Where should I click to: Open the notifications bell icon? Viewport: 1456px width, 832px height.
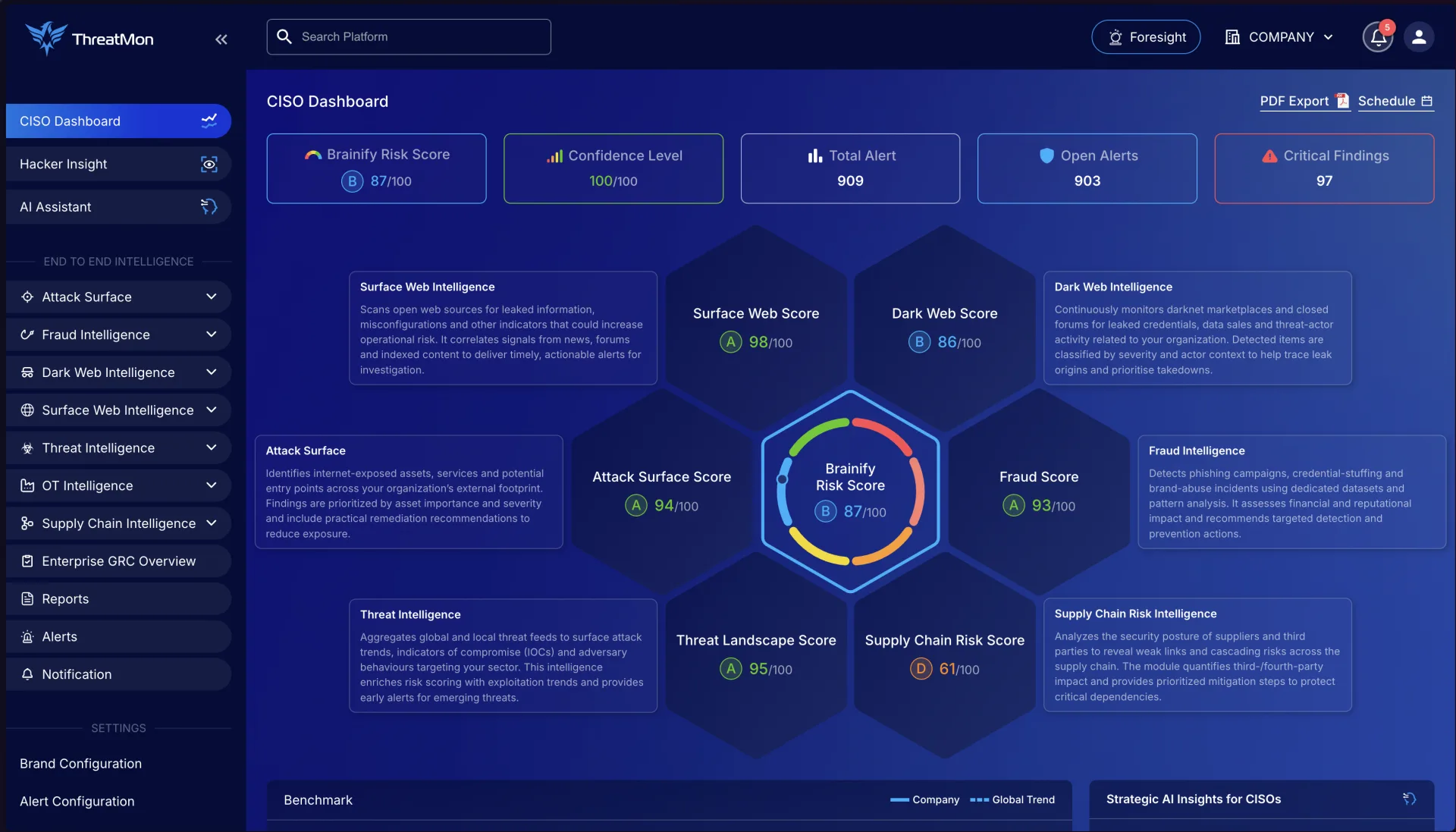click(x=1378, y=37)
